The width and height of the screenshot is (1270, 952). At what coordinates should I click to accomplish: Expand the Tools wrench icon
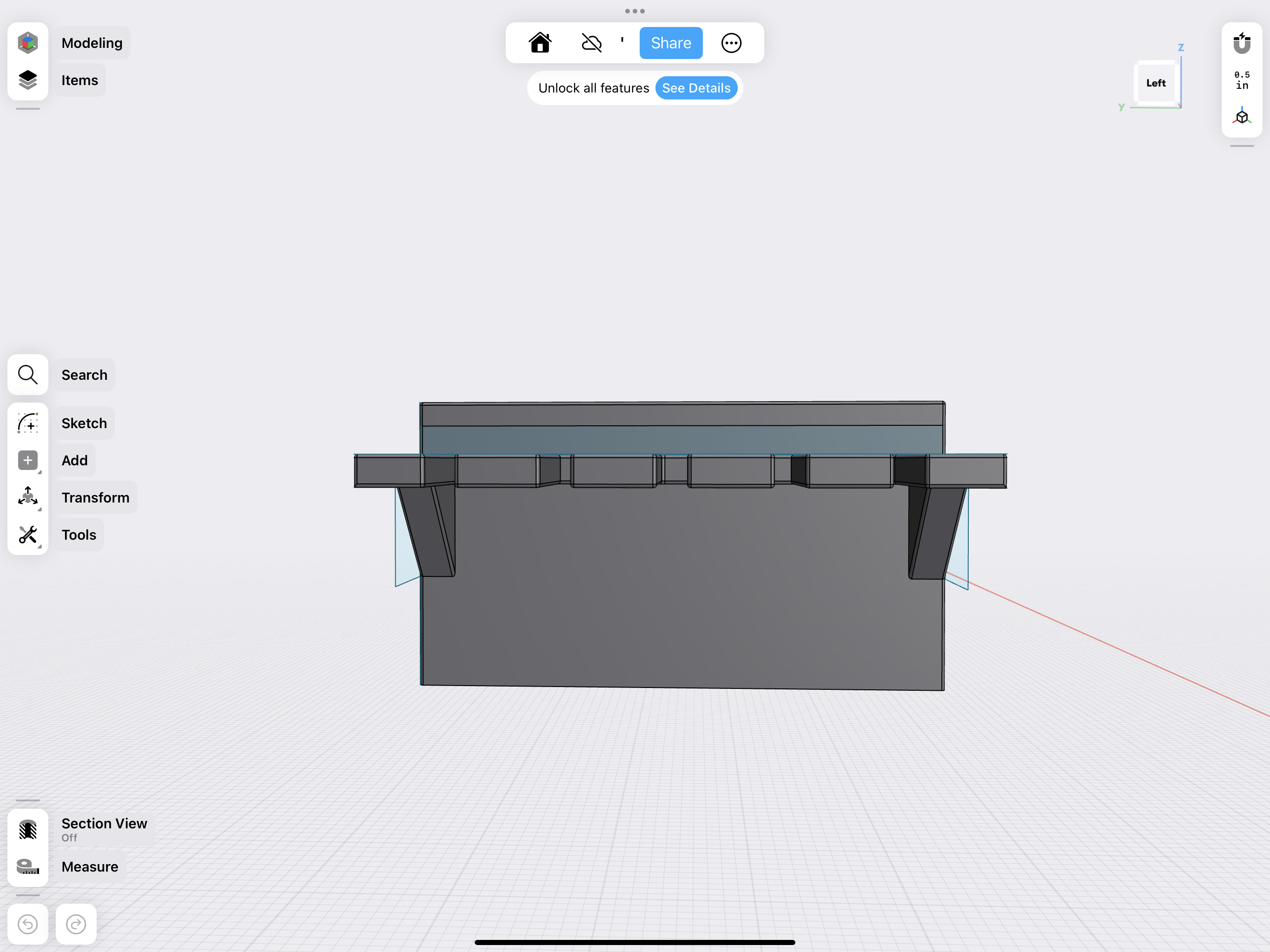tap(27, 534)
